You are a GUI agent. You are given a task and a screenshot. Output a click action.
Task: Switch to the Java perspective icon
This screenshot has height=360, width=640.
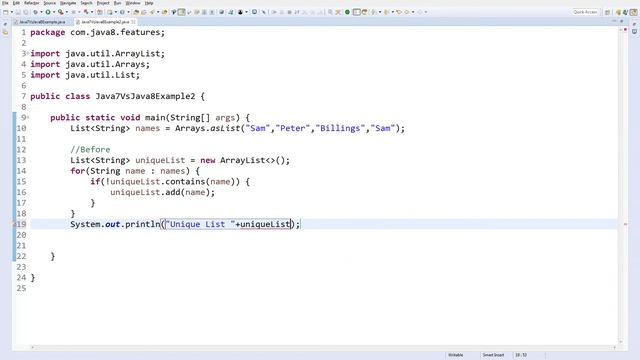(633, 12)
